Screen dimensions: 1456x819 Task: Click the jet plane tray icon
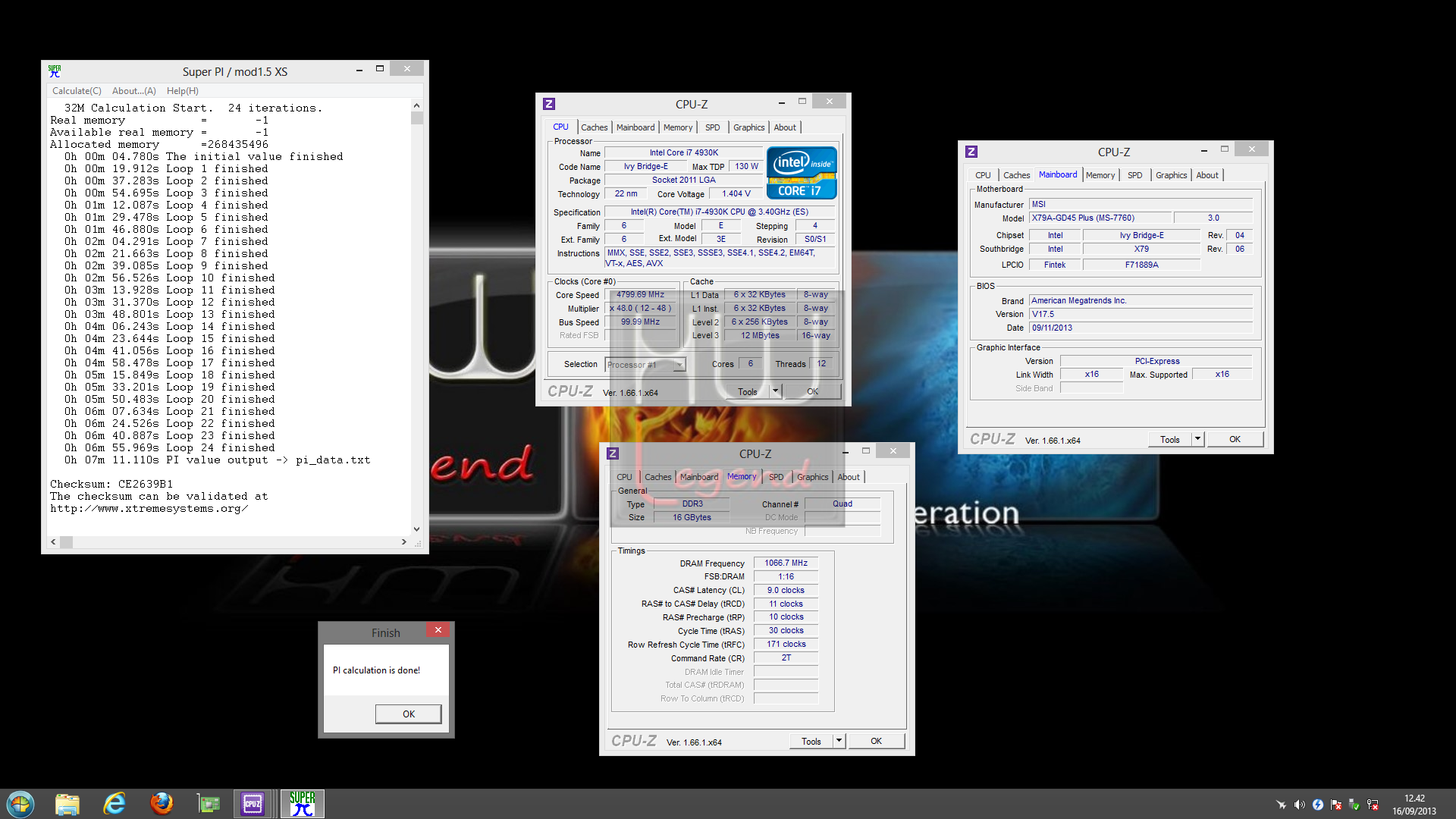pyautogui.click(x=1281, y=805)
